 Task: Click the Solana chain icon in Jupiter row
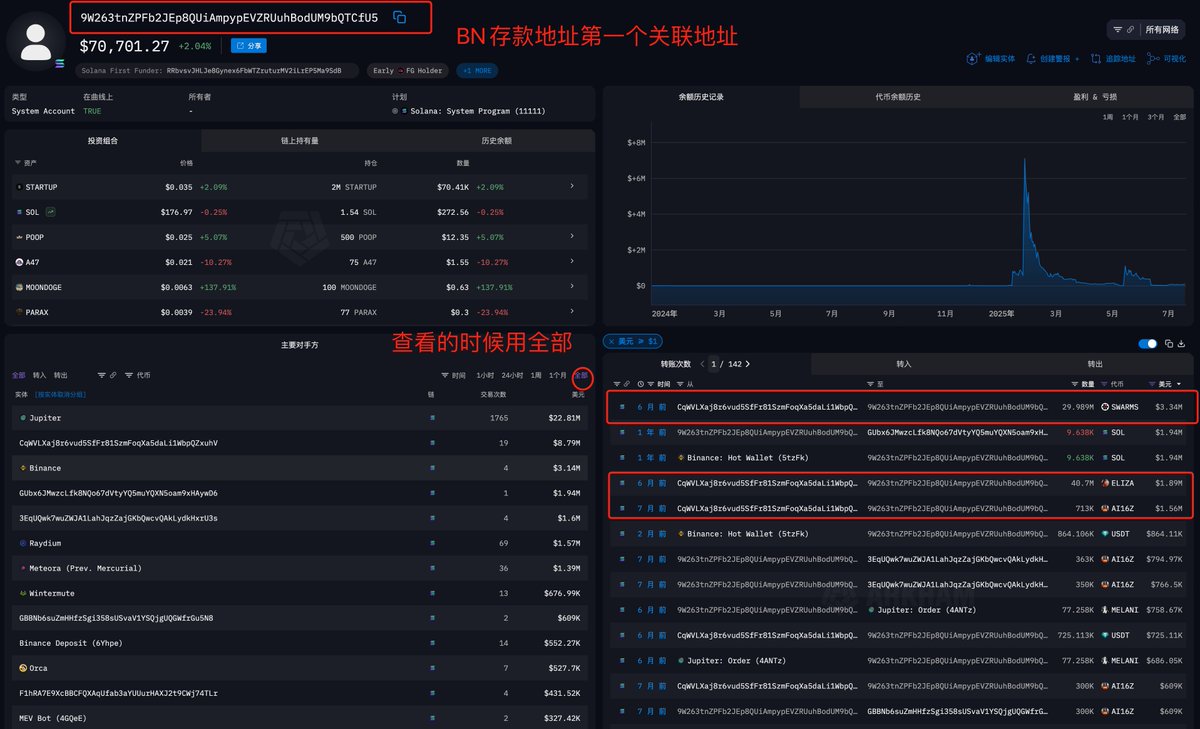pos(433,418)
